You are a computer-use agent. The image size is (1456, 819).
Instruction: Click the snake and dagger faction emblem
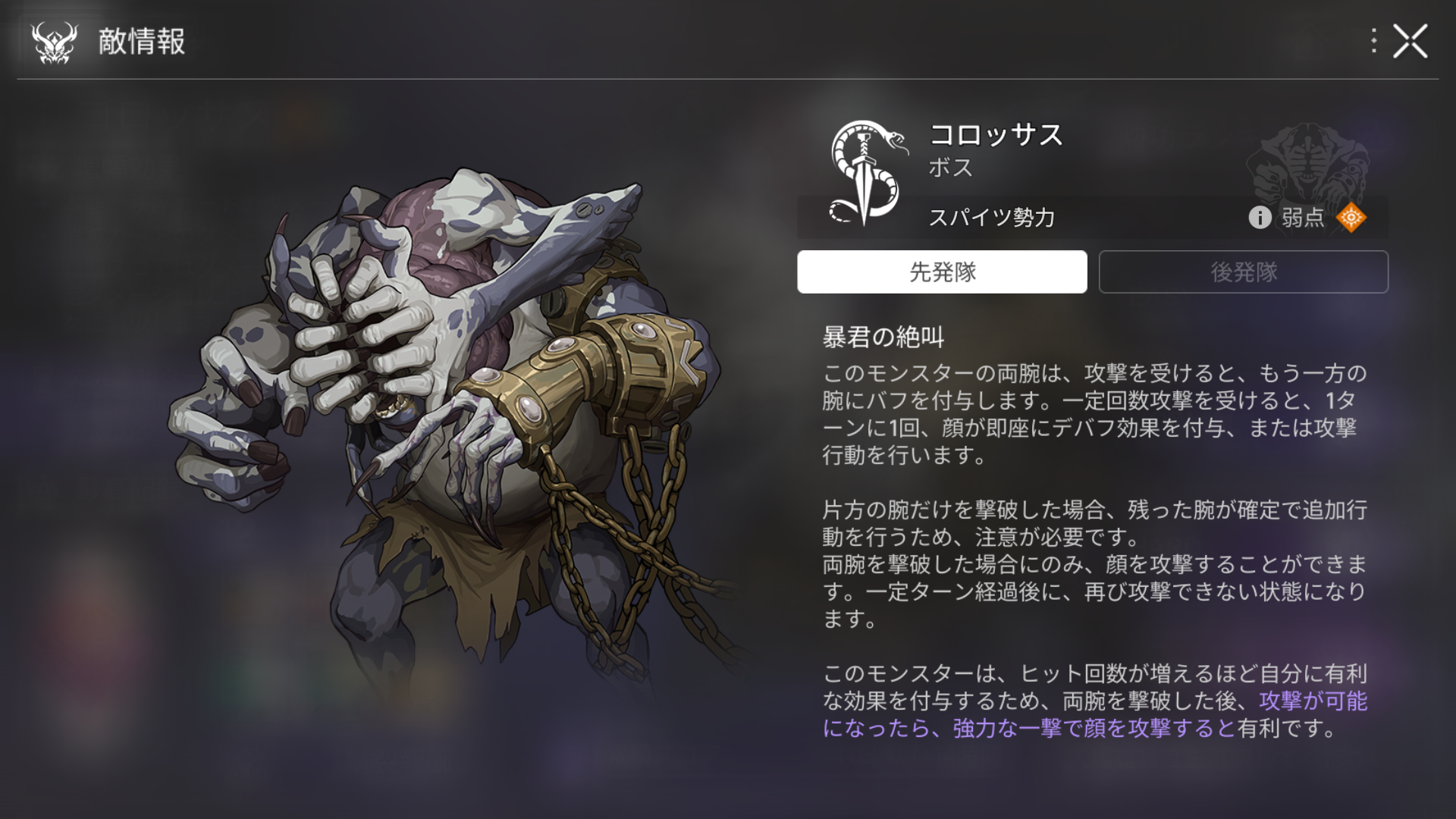point(867,173)
